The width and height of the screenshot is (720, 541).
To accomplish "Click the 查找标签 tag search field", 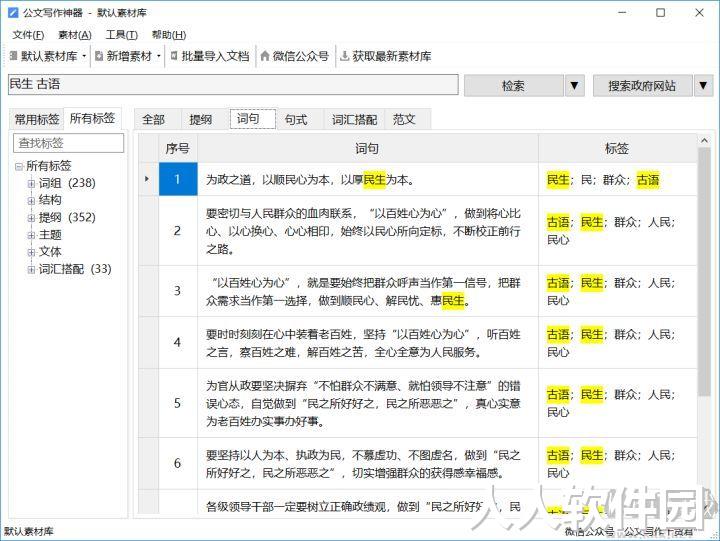I will pos(68,143).
